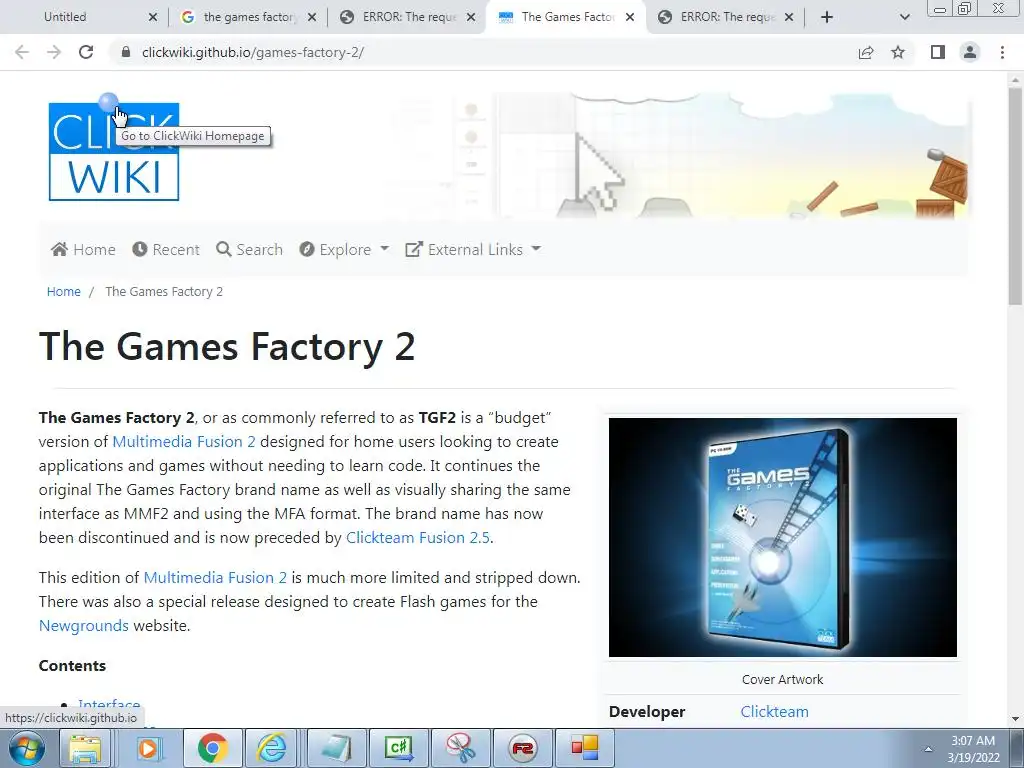This screenshot has width=1024, height=768.
Task: Click The Games Factory 2 cover artwork
Action: [782, 537]
